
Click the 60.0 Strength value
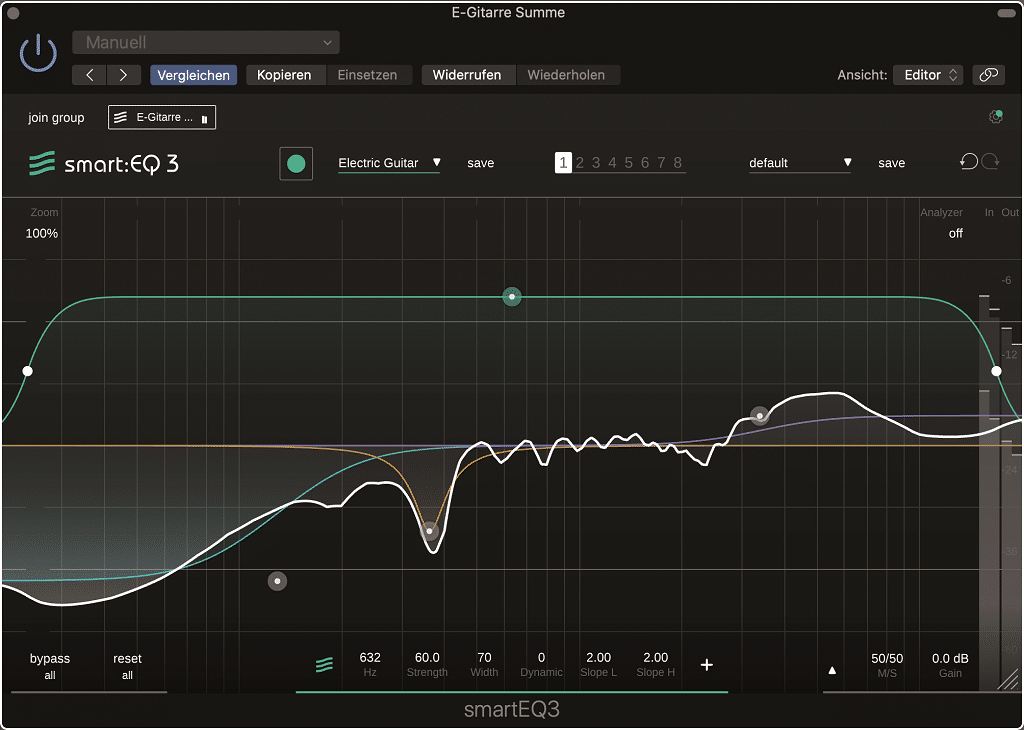point(427,658)
